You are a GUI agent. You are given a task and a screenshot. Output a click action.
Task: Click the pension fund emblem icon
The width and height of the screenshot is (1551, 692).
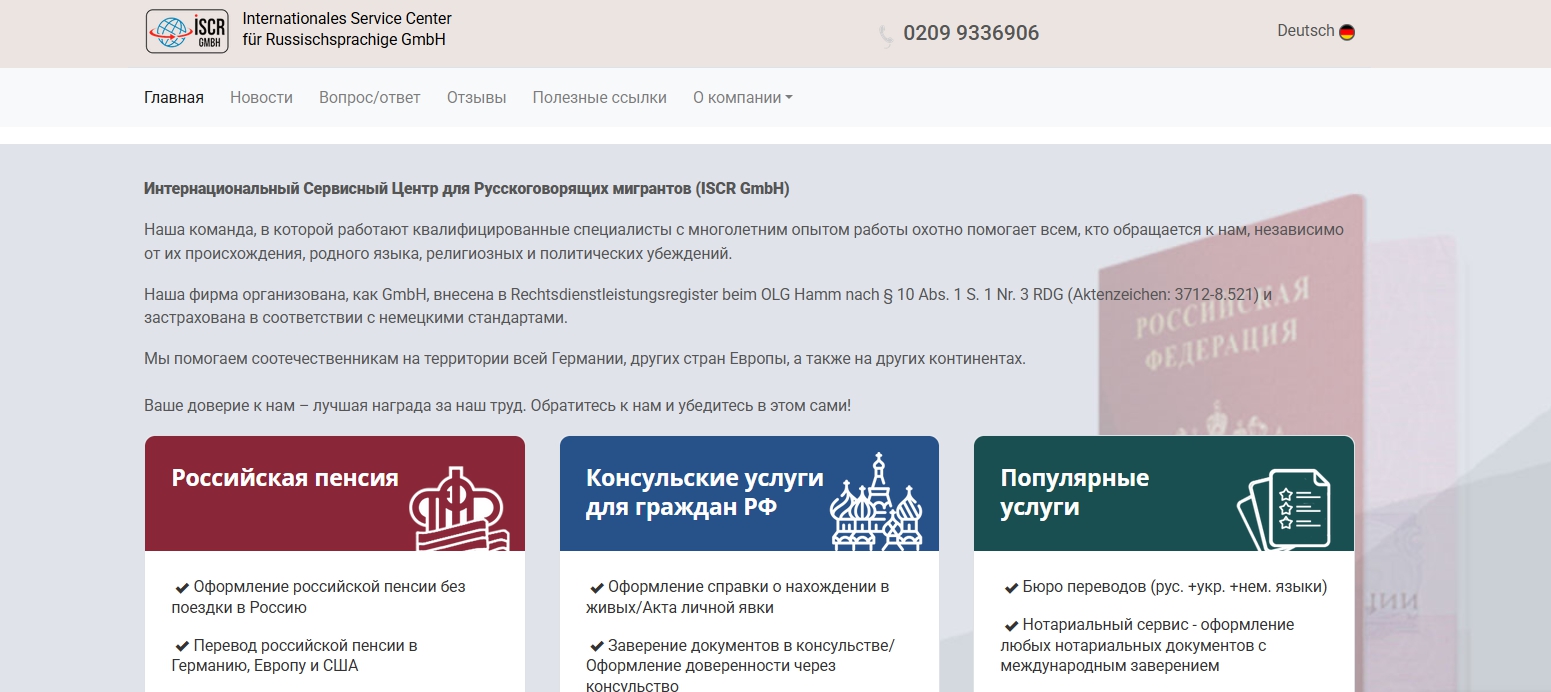(x=459, y=509)
